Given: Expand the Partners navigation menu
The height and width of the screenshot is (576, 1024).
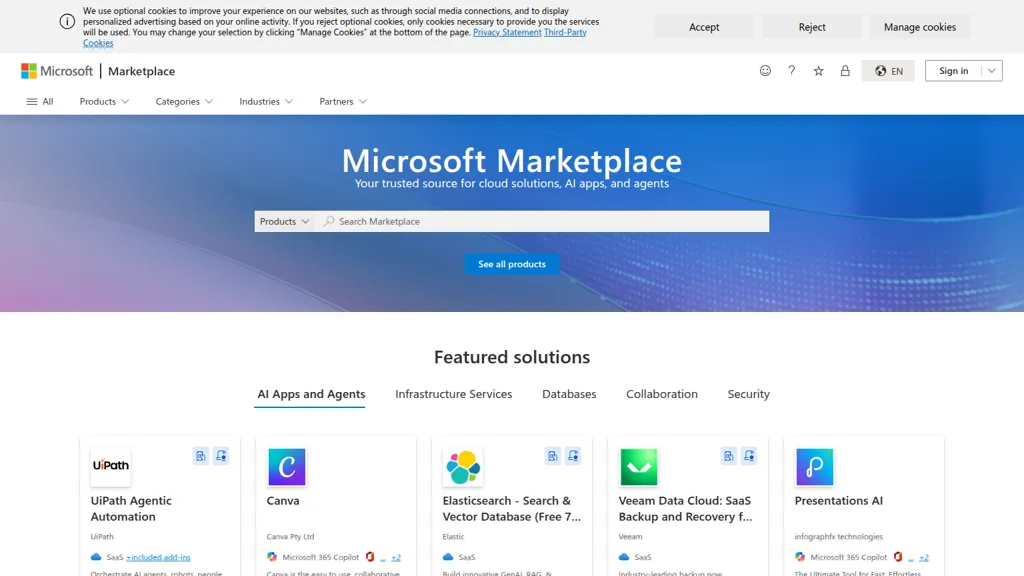Looking at the screenshot, I should pos(343,101).
